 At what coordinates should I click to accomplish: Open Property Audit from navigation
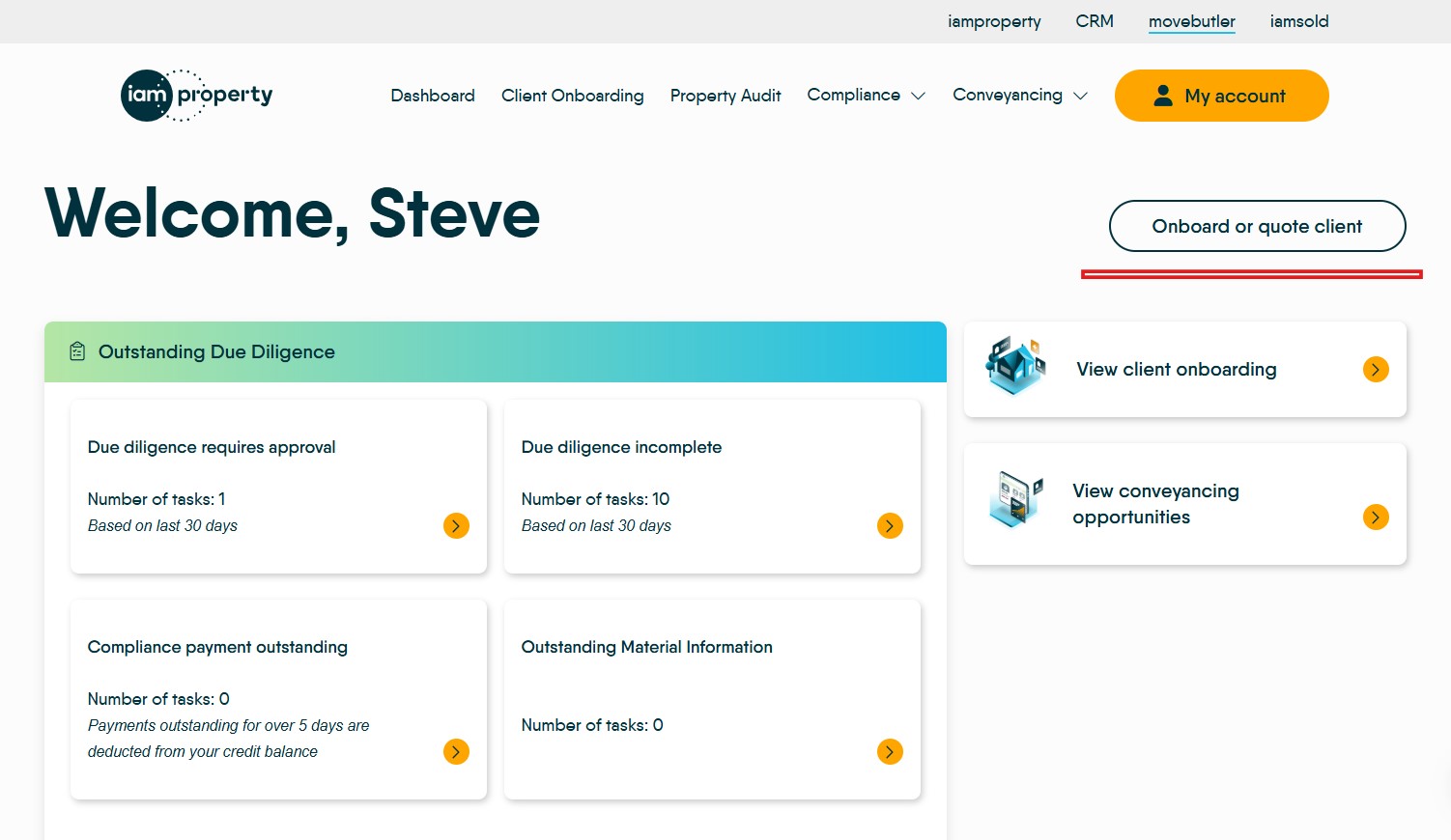click(x=725, y=96)
